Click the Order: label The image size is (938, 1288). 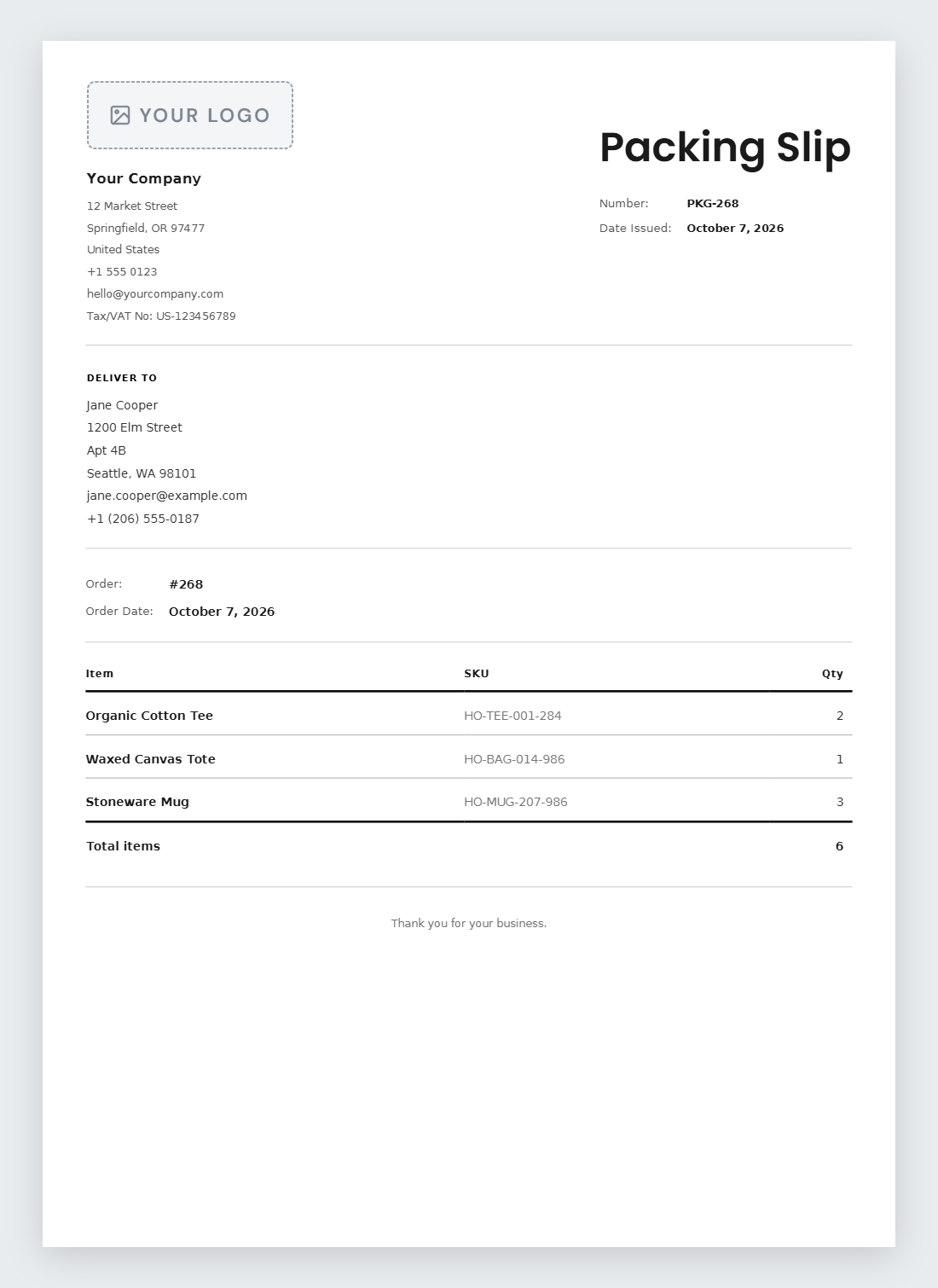point(104,584)
